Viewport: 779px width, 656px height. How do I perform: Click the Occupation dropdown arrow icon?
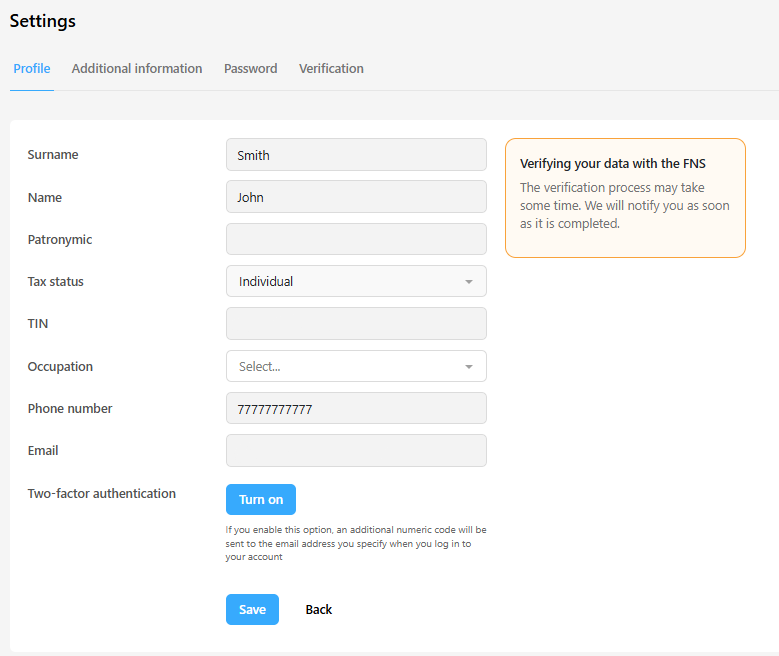point(468,367)
